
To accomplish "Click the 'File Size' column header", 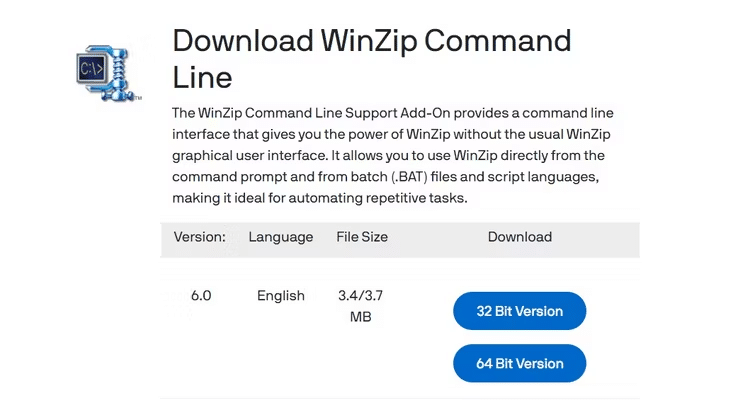I will point(362,237).
